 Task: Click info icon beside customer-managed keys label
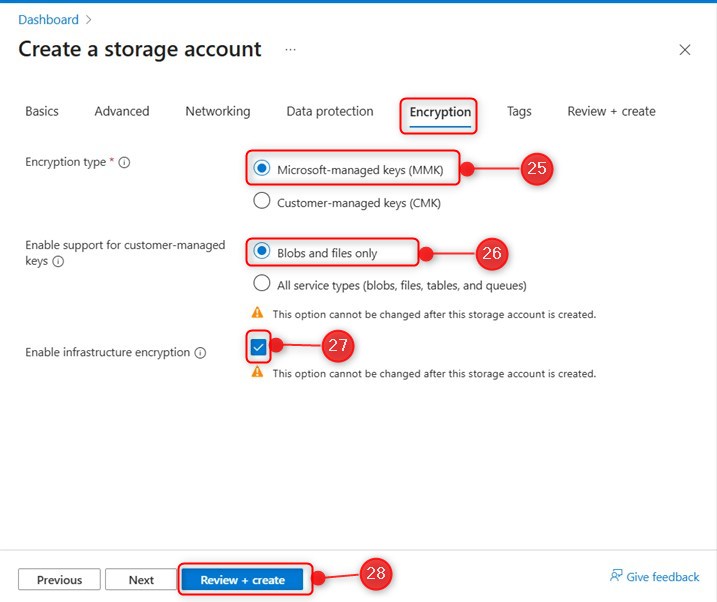(58, 262)
